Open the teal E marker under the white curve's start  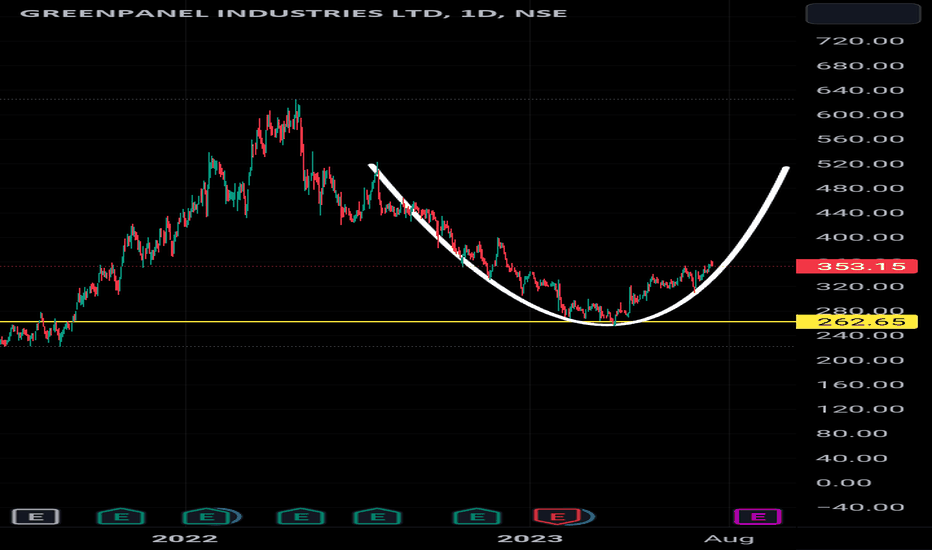point(377,516)
